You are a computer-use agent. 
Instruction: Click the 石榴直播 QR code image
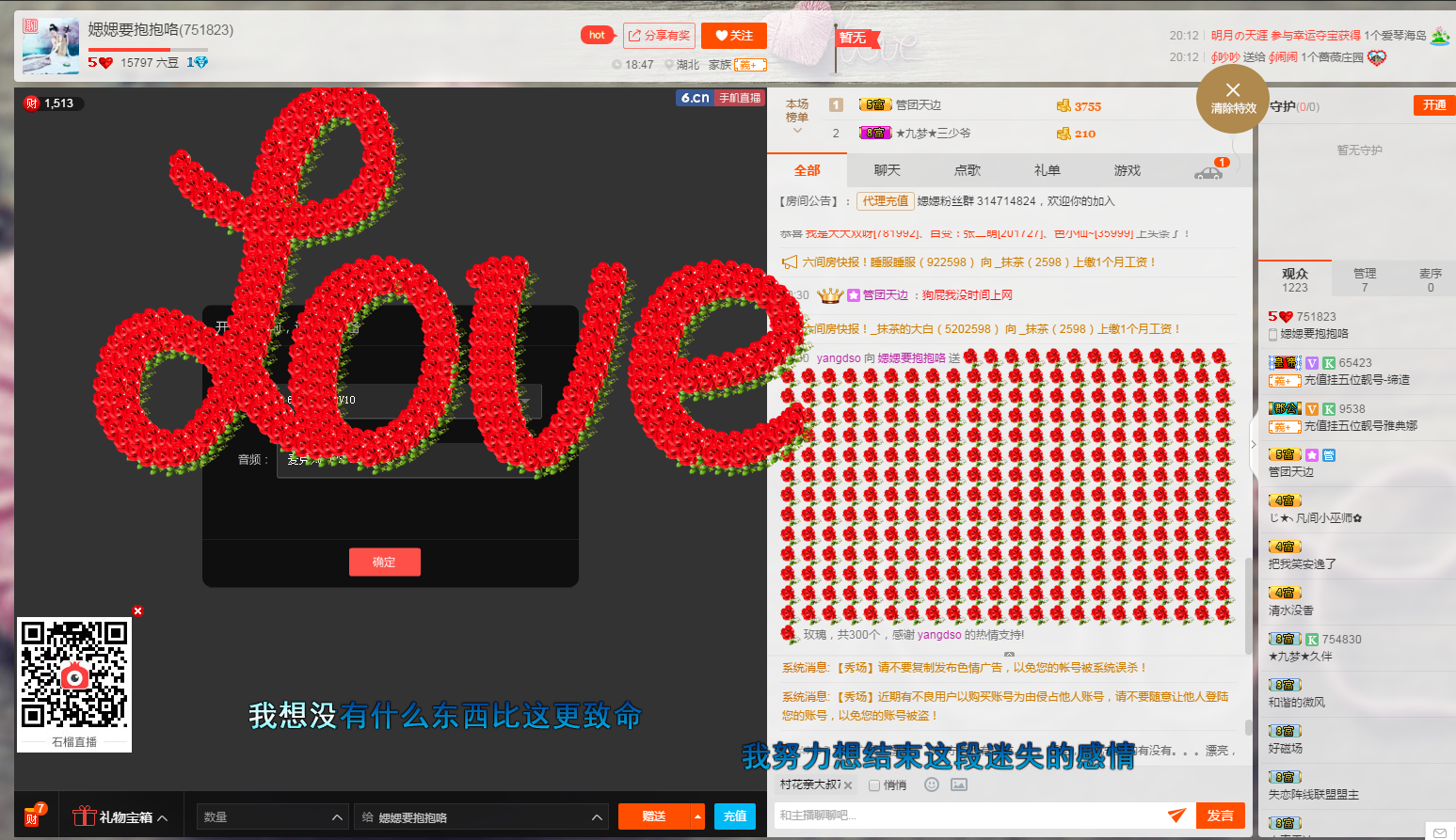[74, 674]
